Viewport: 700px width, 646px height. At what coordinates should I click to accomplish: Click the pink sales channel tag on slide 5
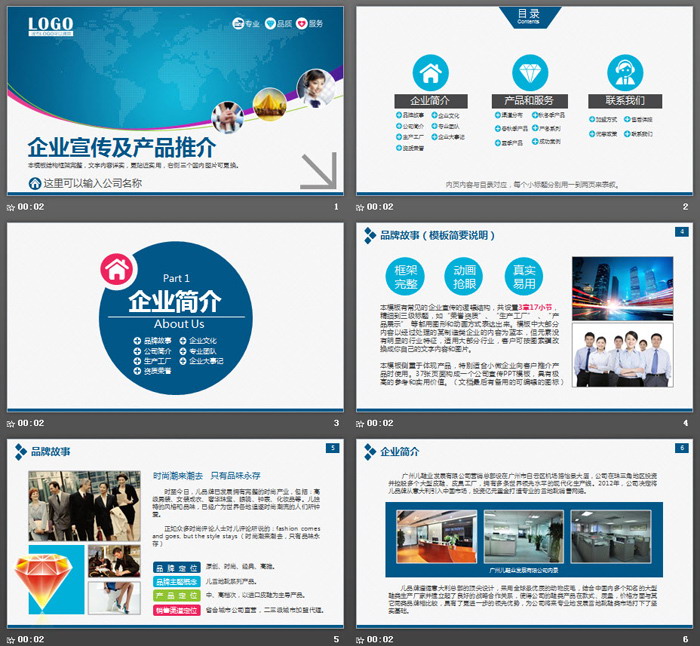tap(177, 610)
